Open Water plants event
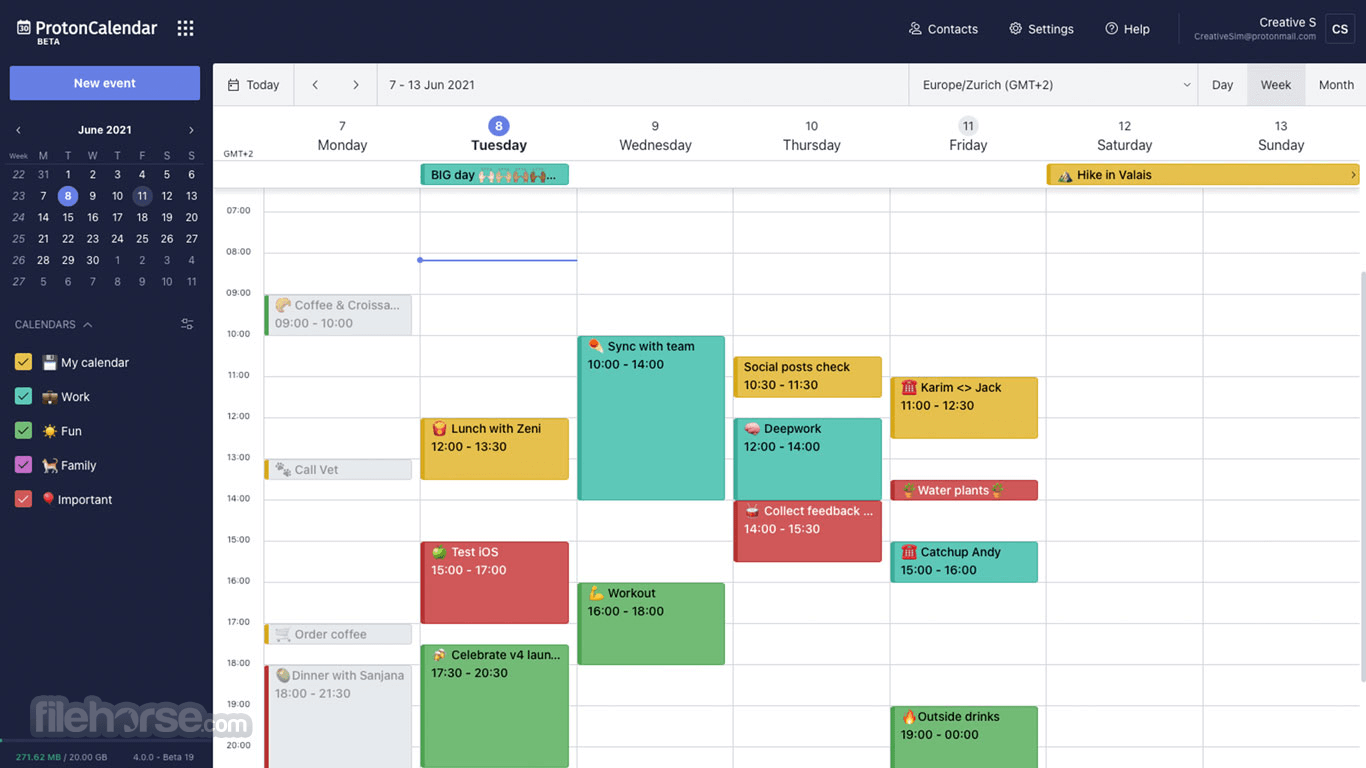 click(964, 490)
